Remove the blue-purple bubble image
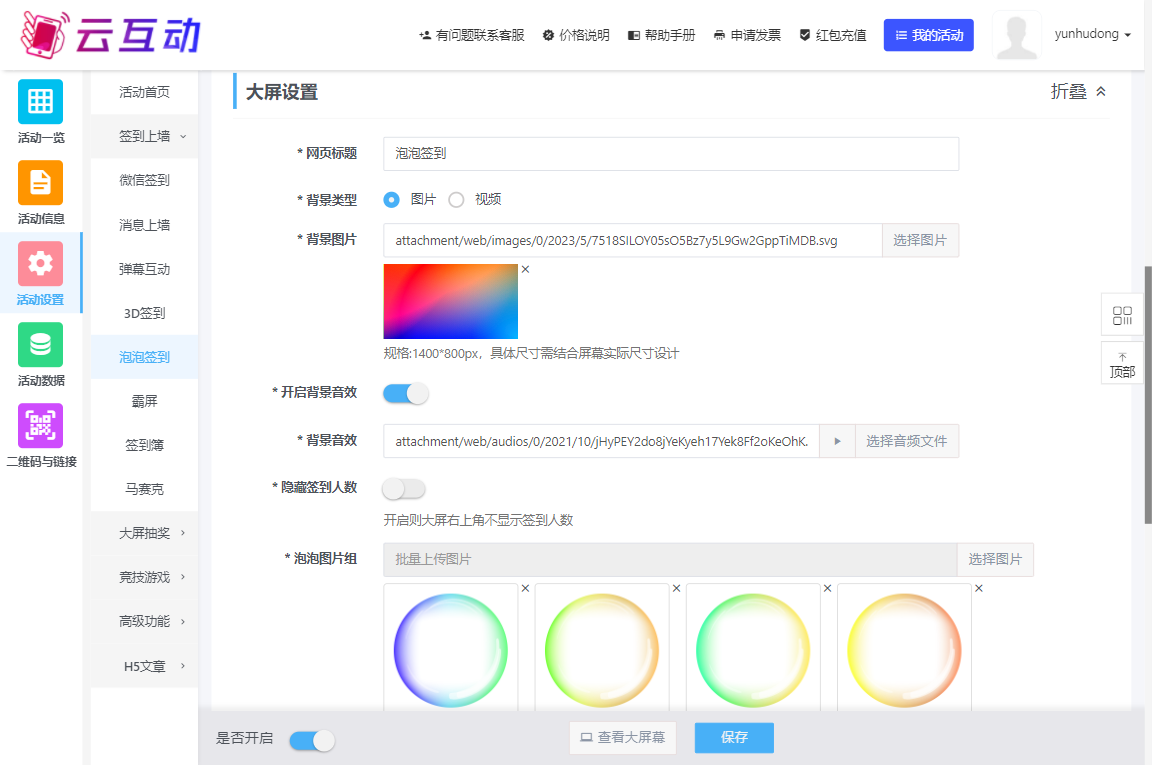Viewport: 1152px width, 765px height. 525,588
